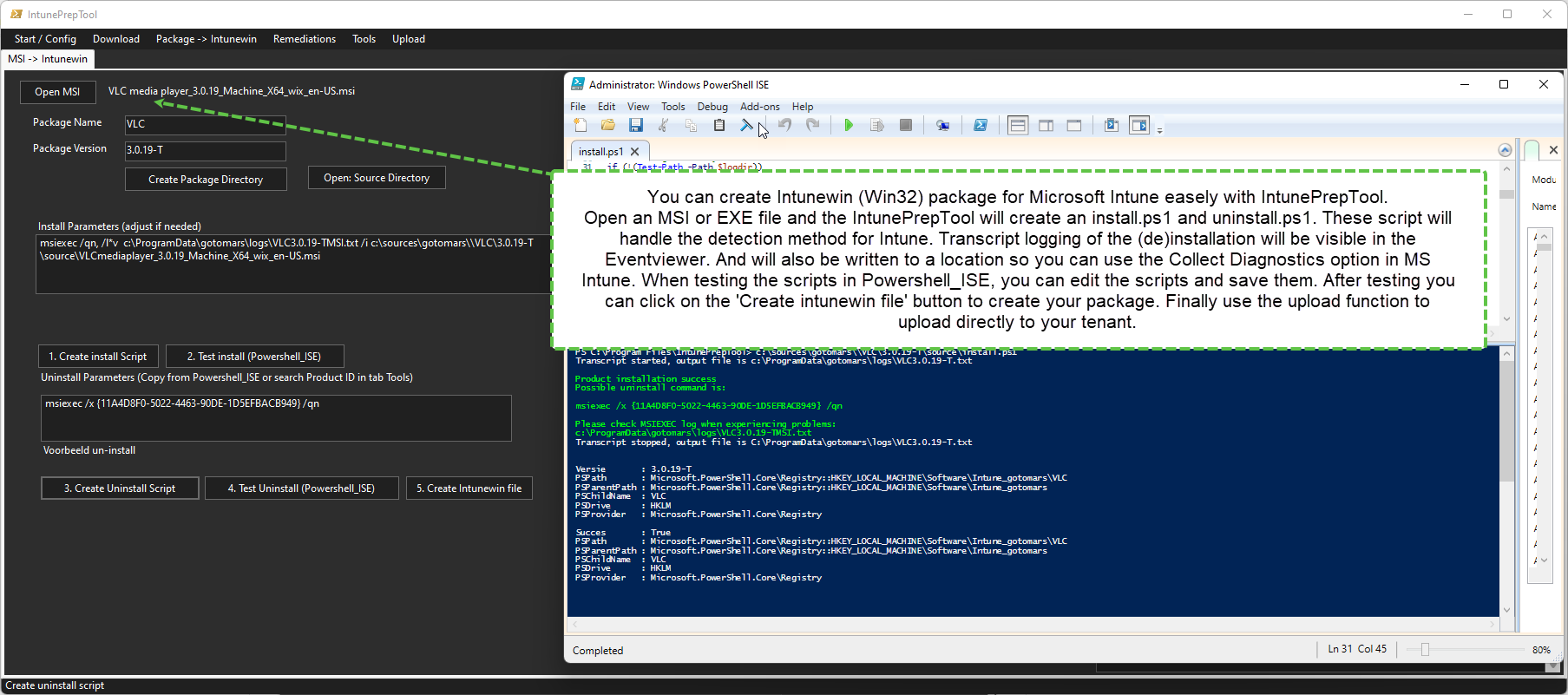Select the MSI -> Intunewin tab
The image size is (1568, 695).
tap(48, 59)
